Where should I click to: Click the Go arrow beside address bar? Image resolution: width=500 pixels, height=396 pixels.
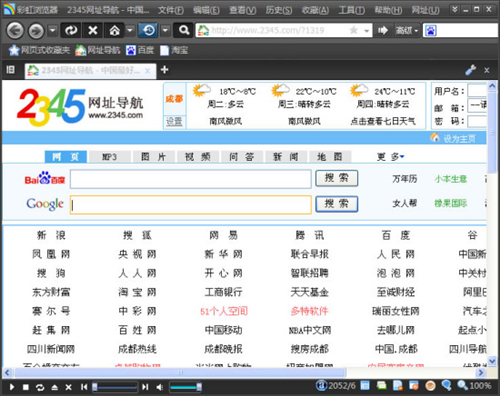[383, 31]
